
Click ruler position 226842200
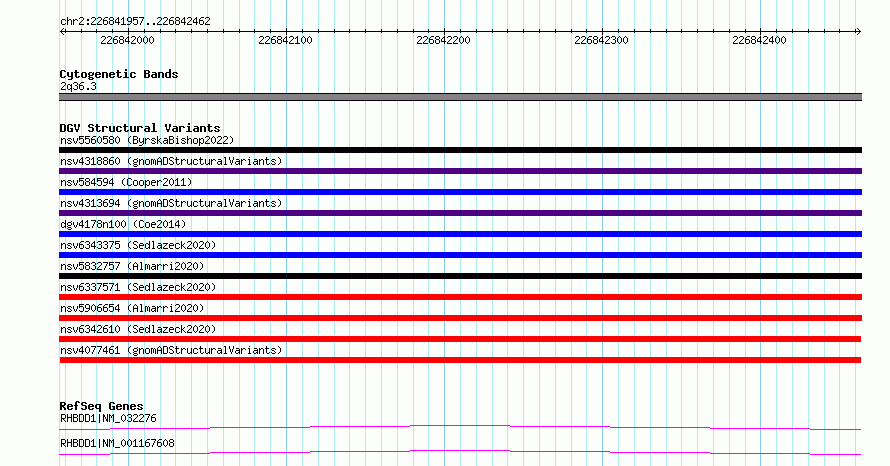443,40
